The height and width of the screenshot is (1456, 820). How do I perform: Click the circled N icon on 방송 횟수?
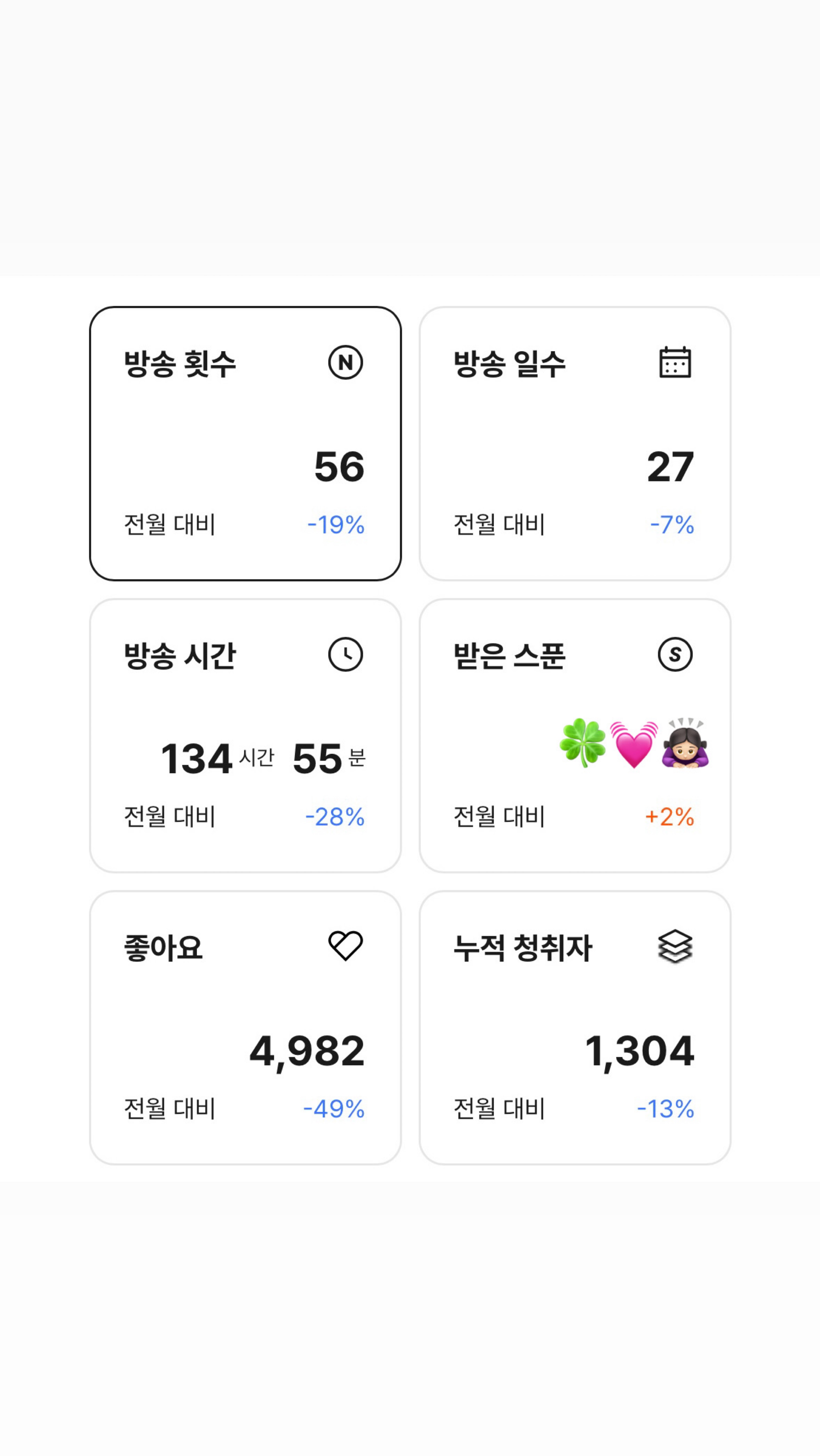[x=345, y=362]
